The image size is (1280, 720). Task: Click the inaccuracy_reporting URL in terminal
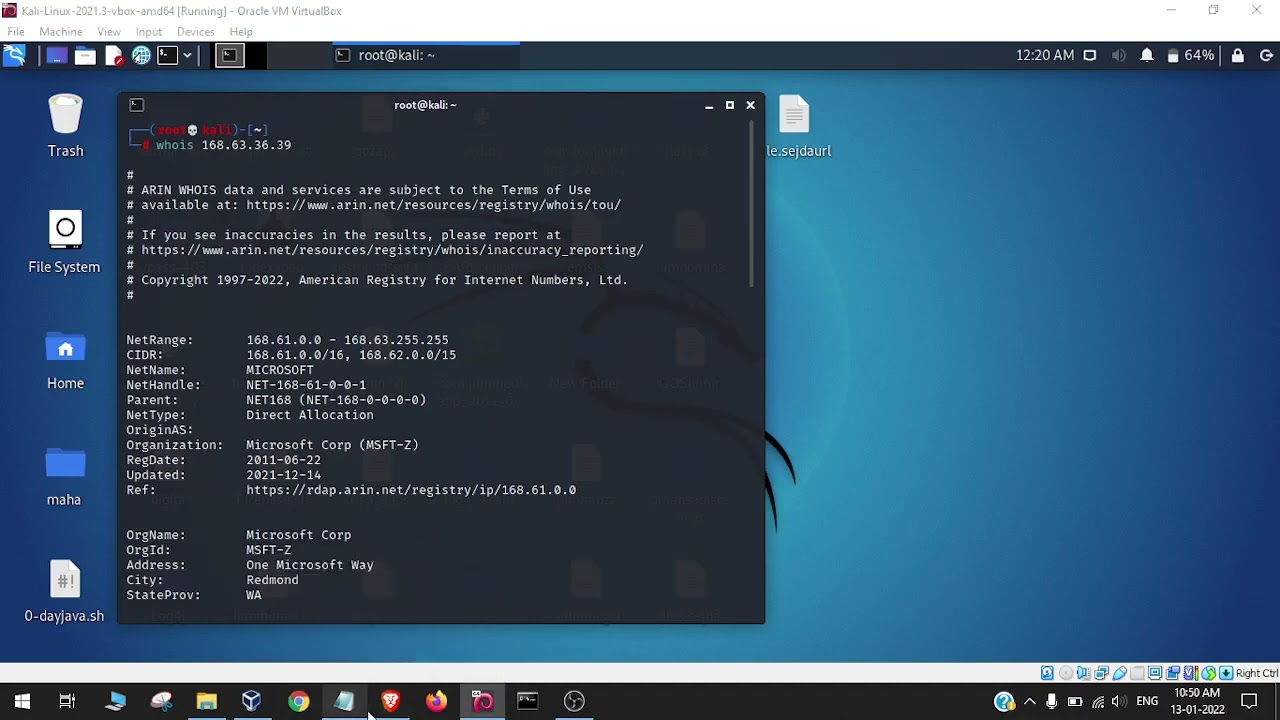click(392, 250)
